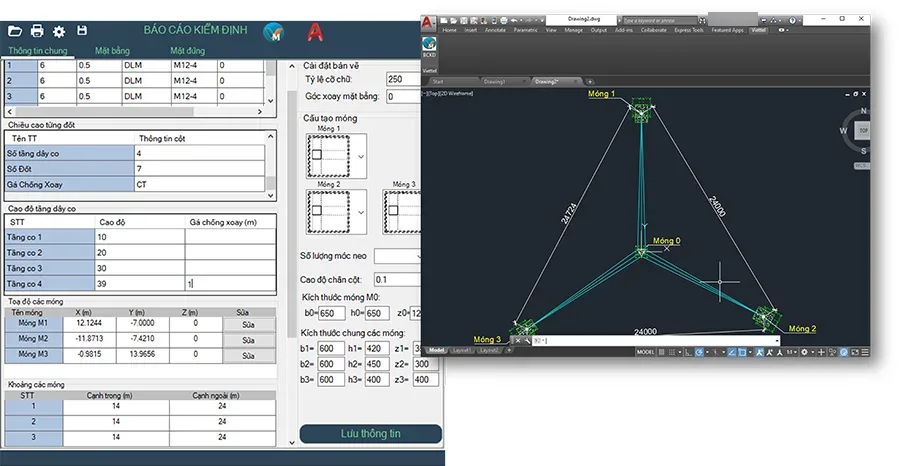Switch to Drawing1 file tab
The height and width of the screenshot is (466, 900).
click(495, 81)
